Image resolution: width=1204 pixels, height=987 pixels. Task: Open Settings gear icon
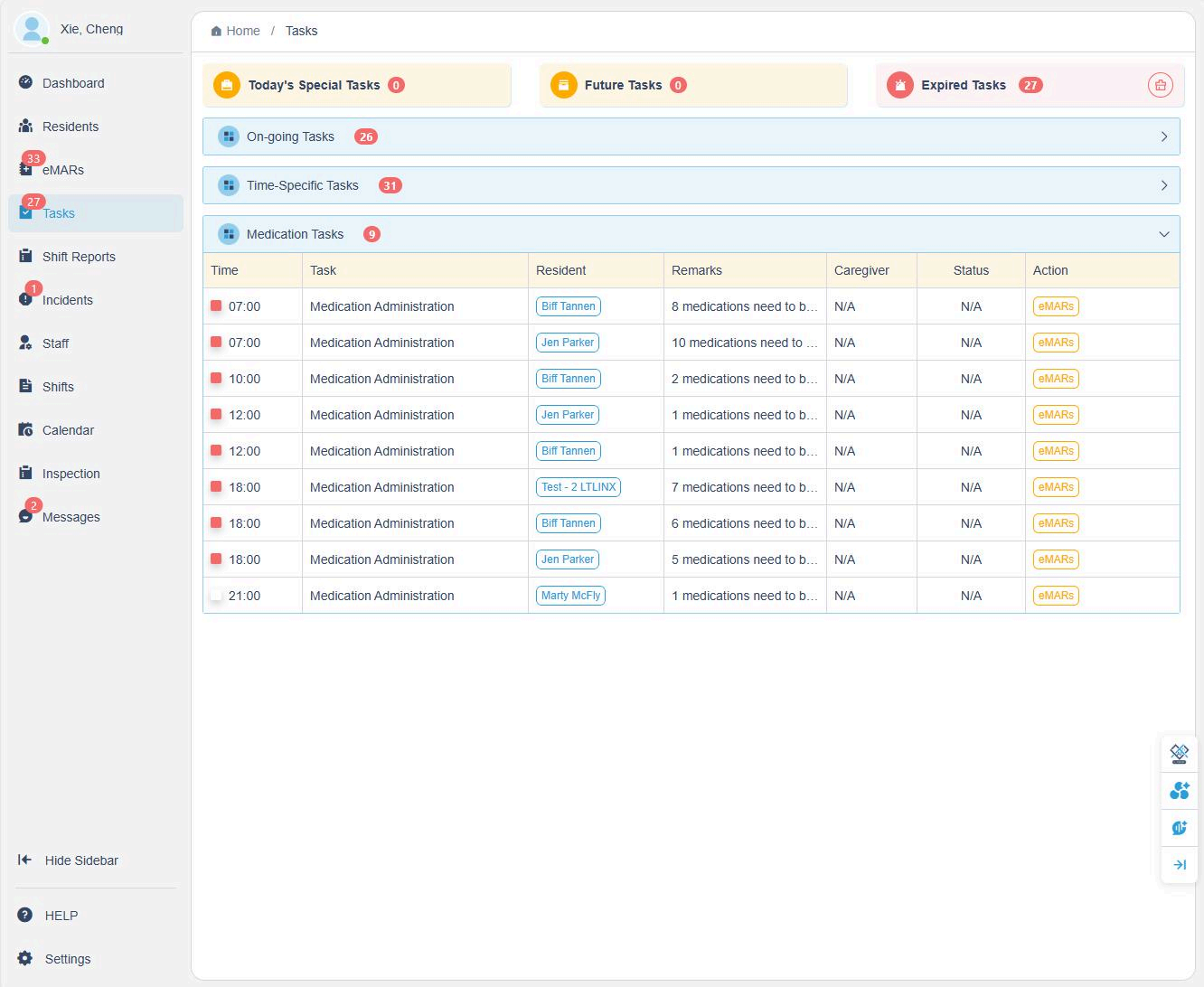pyautogui.click(x=25, y=958)
